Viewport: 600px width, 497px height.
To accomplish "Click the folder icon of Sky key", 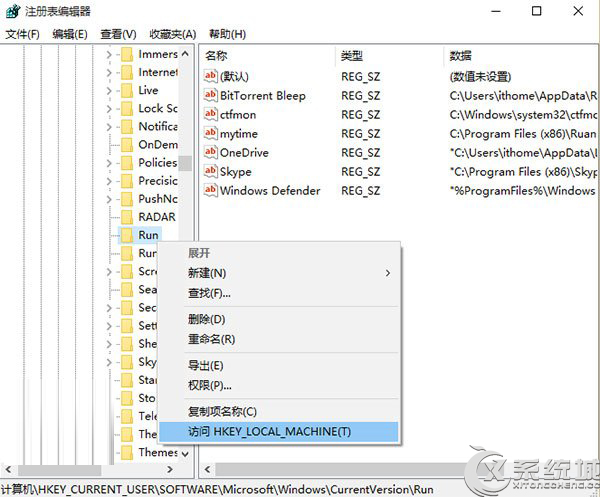I will point(127,362).
